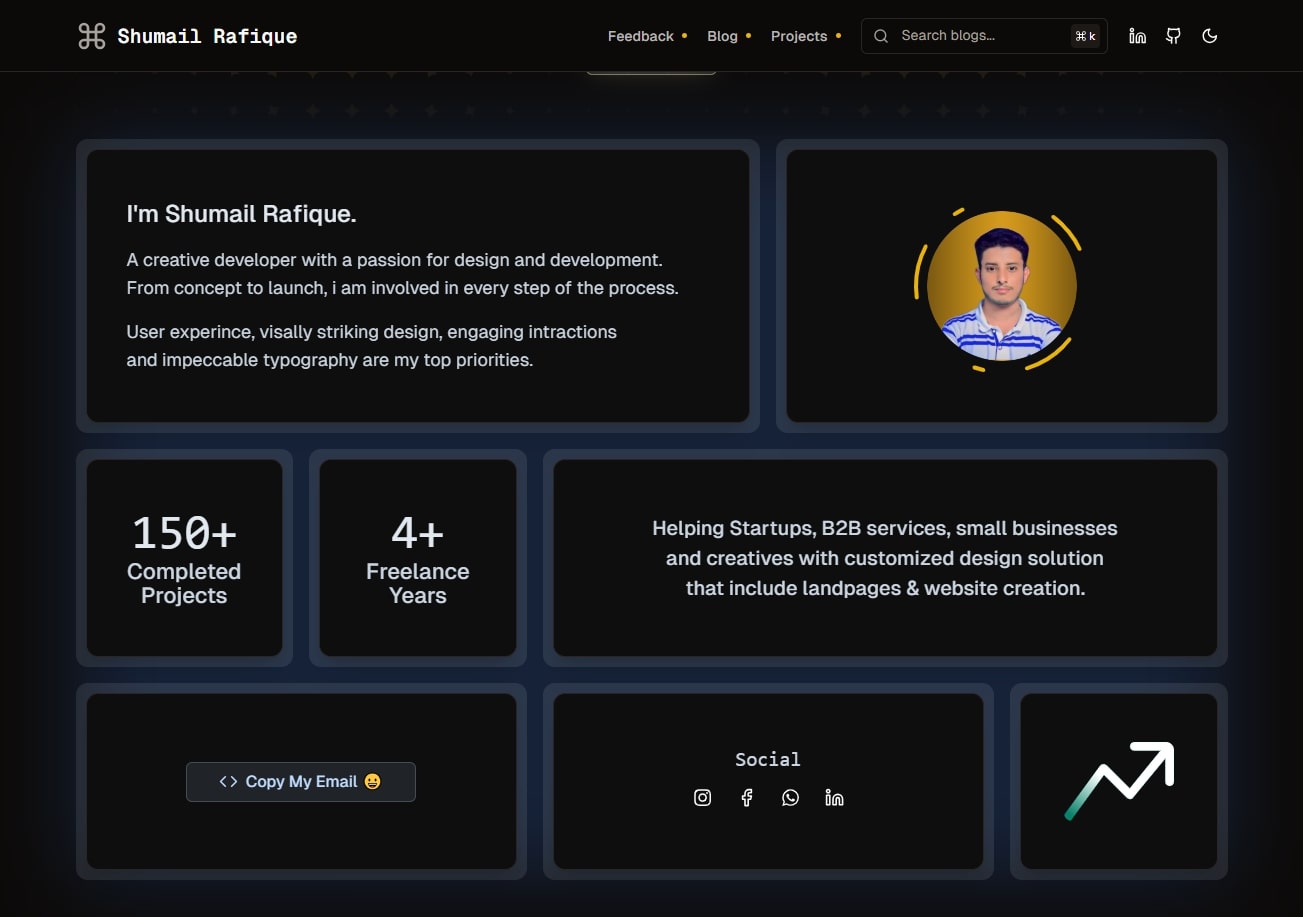Open the GitHub profile icon in header
This screenshot has width=1303, height=917.
point(1172,35)
